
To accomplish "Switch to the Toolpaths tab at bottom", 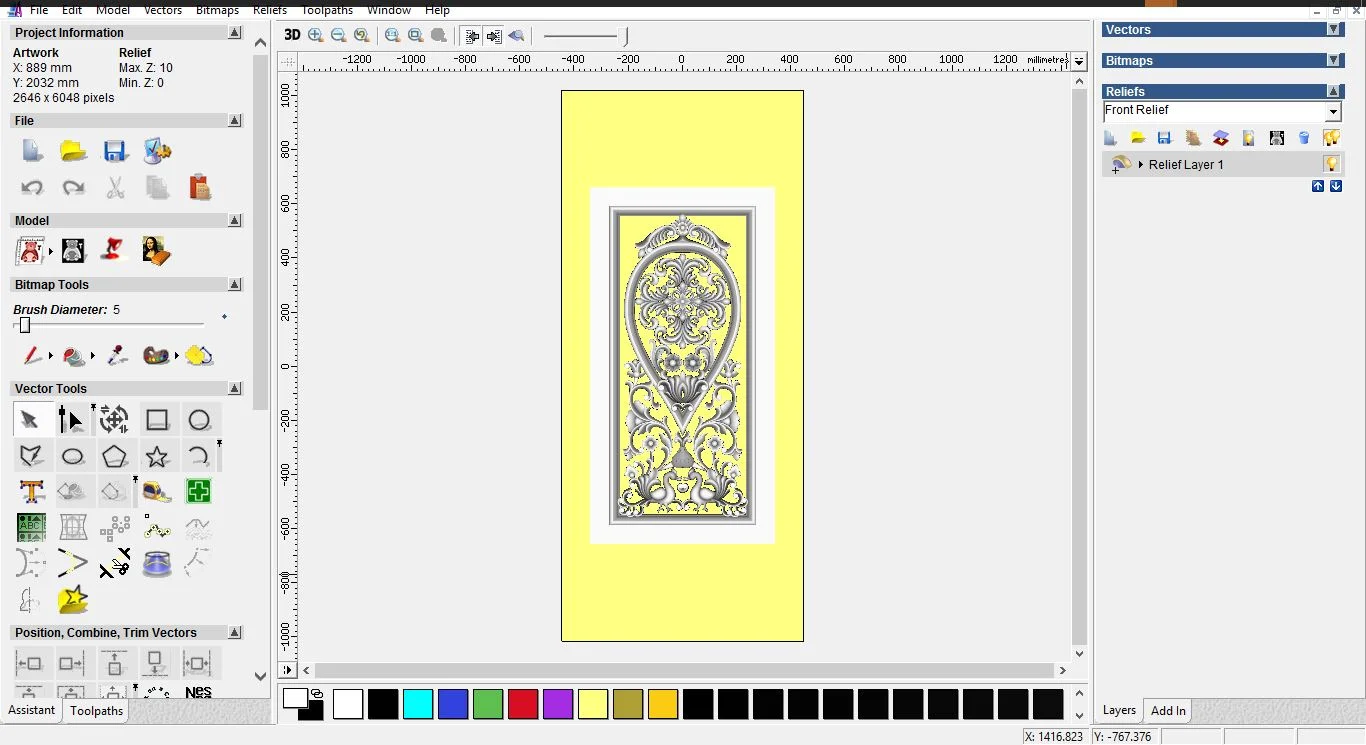I will (97, 711).
